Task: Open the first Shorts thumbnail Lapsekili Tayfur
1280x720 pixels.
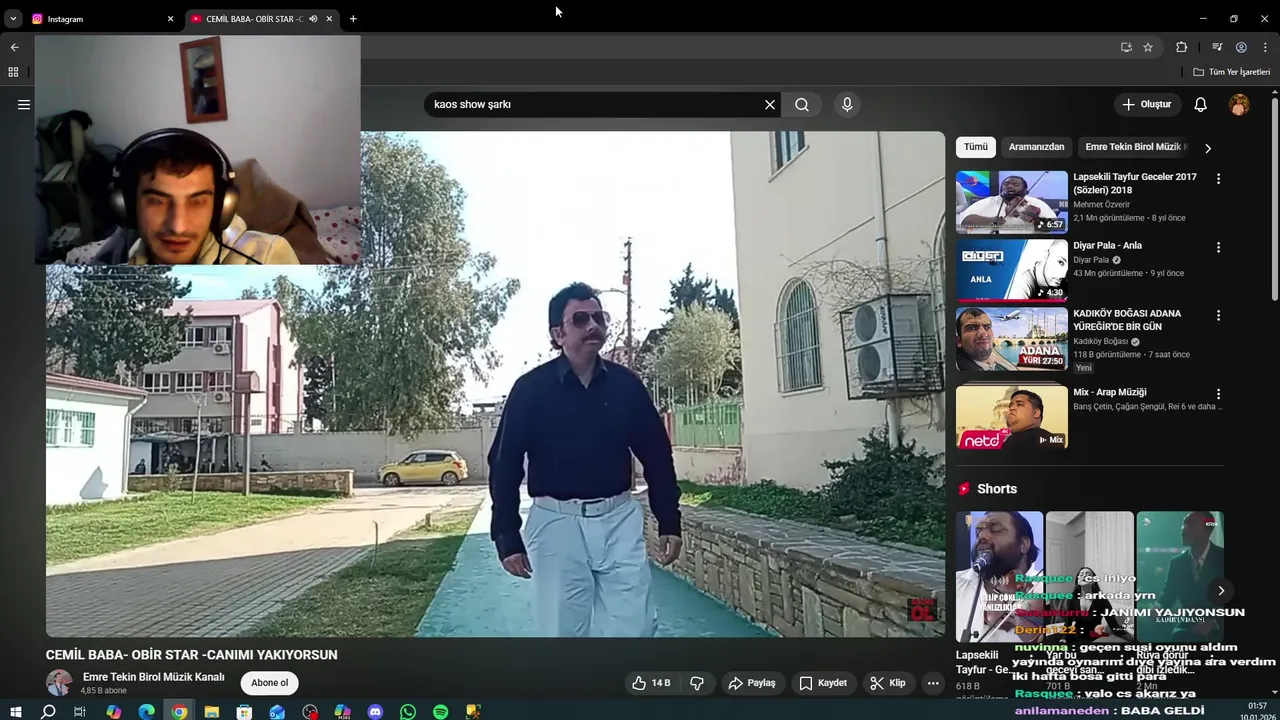Action: (x=999, y=576)
